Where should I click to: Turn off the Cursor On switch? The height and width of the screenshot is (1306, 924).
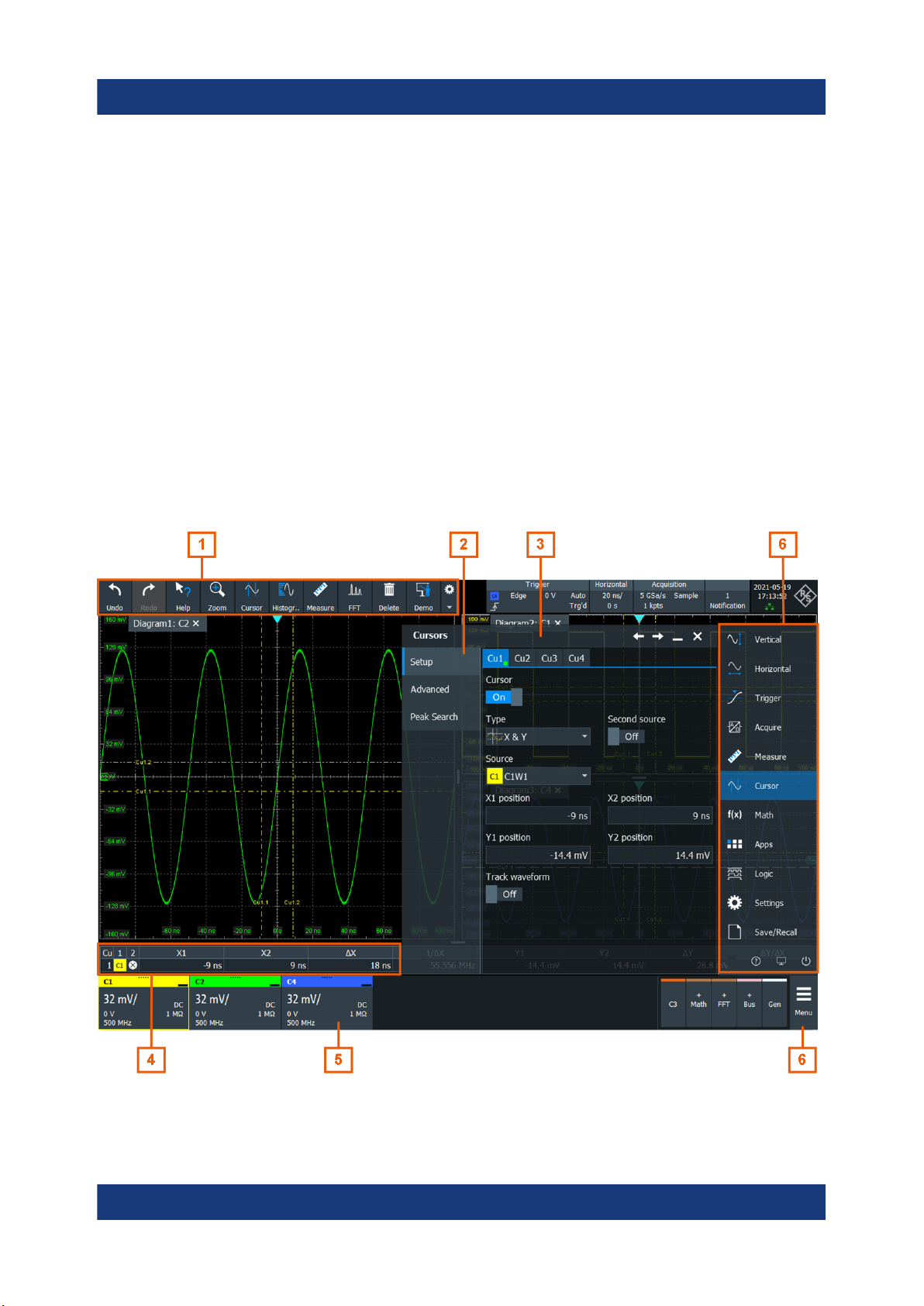click(x=504, y=697)
